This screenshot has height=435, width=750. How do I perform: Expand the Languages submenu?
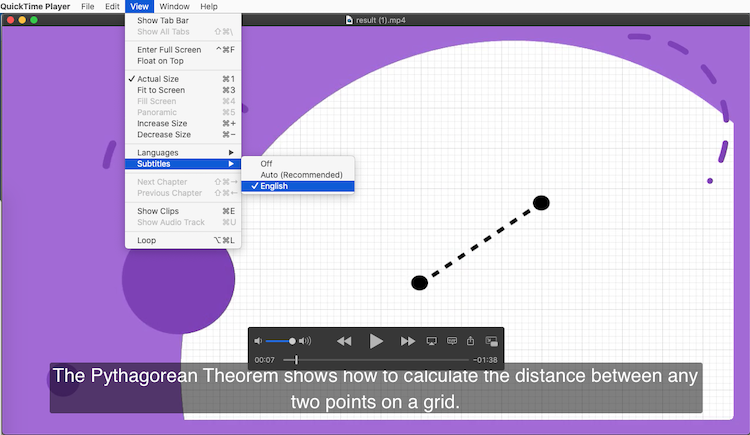click(183, 153)
